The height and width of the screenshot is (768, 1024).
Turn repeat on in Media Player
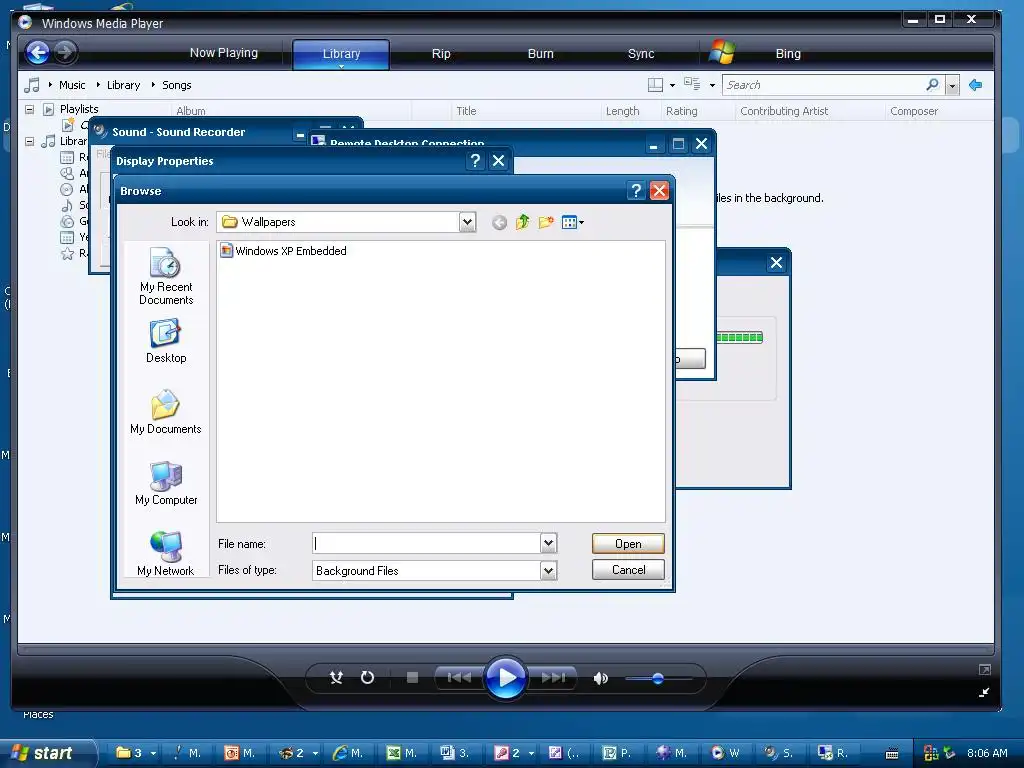367,678
